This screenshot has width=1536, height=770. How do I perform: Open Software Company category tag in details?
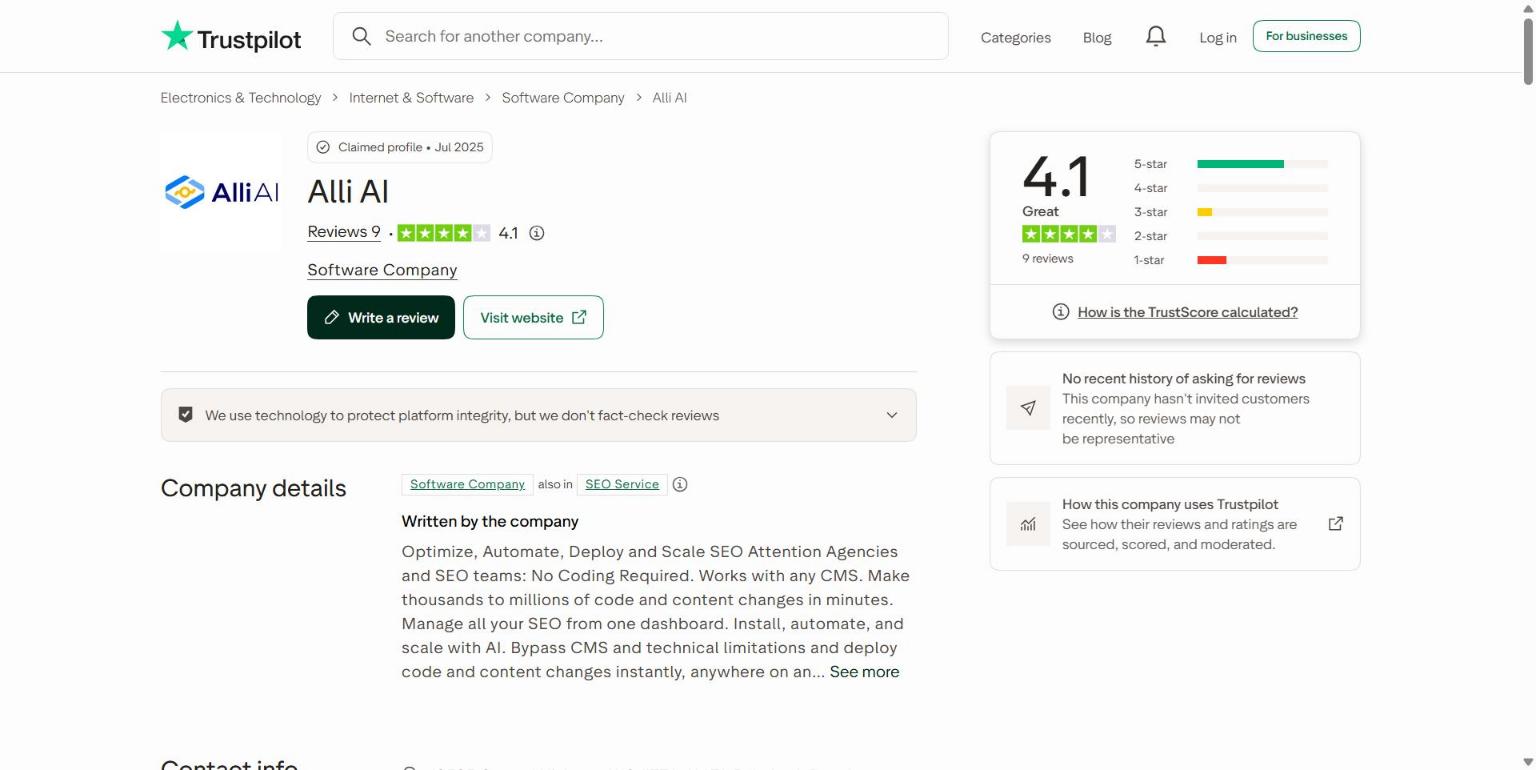point(467,484)
